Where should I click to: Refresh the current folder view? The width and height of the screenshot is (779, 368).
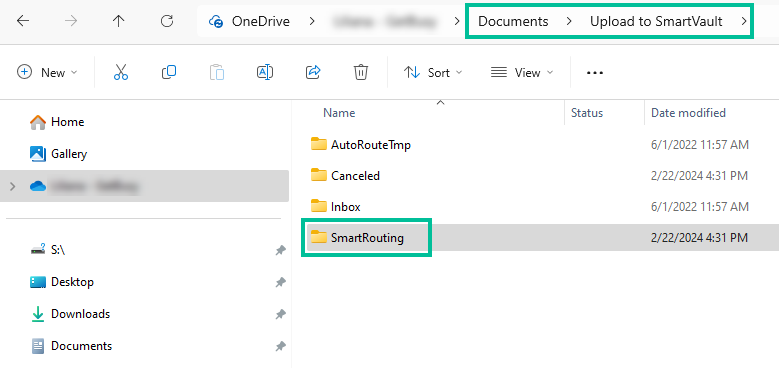click(x=167, y=21)
